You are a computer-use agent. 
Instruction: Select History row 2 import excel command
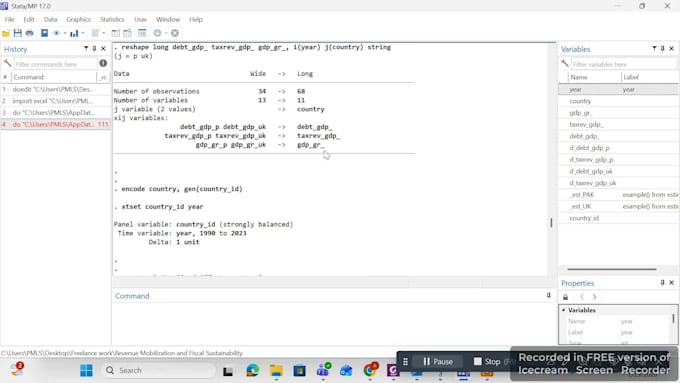(56, 101)
